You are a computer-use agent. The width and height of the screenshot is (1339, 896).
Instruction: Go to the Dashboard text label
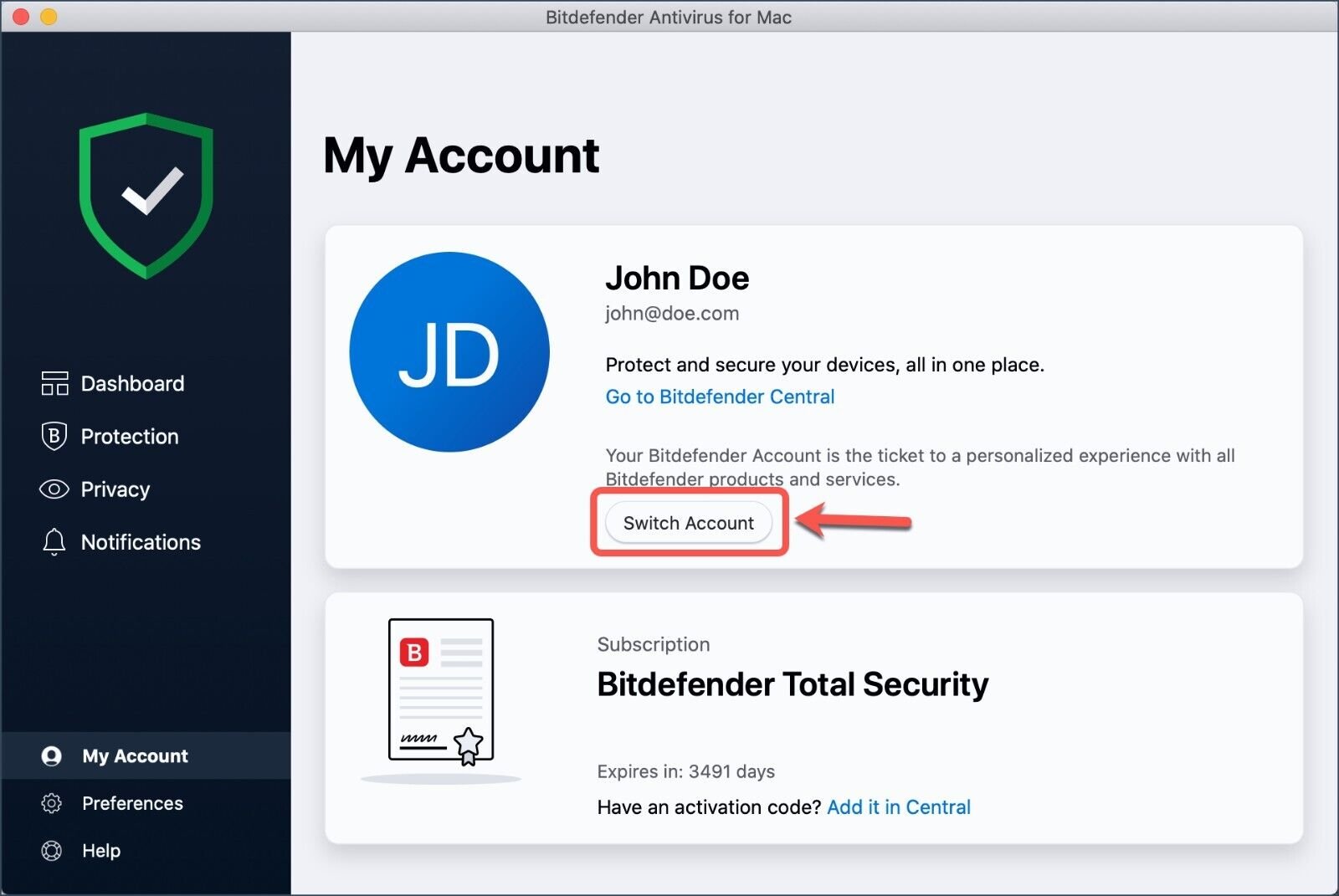pyautogui.click(x=132, y=383)
